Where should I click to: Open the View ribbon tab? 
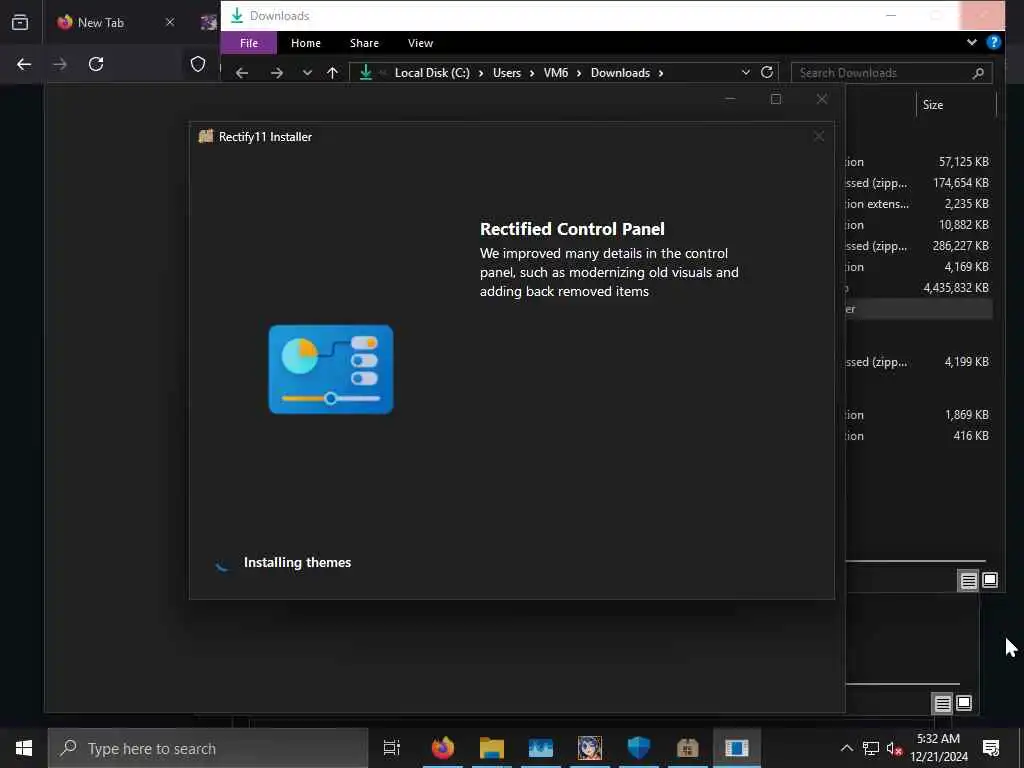pos(420,43)
